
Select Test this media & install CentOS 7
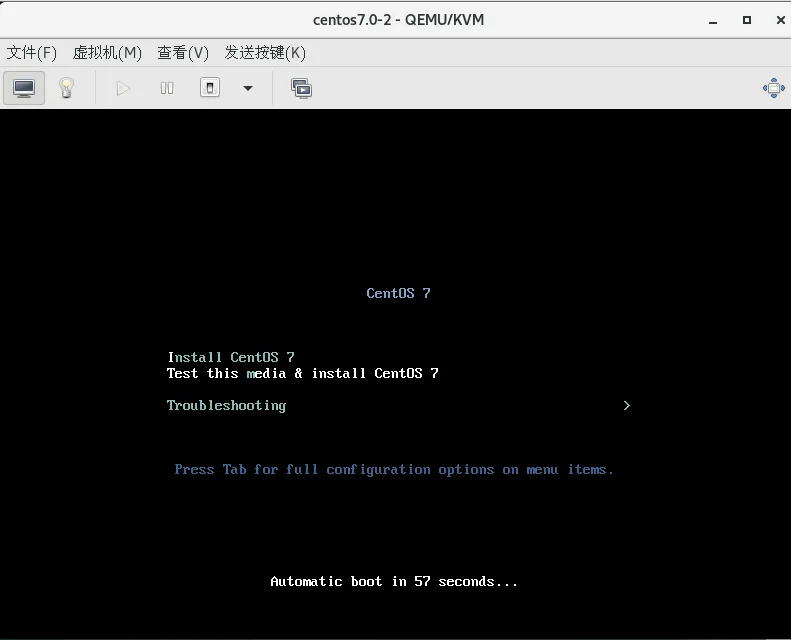pos(303,373)
